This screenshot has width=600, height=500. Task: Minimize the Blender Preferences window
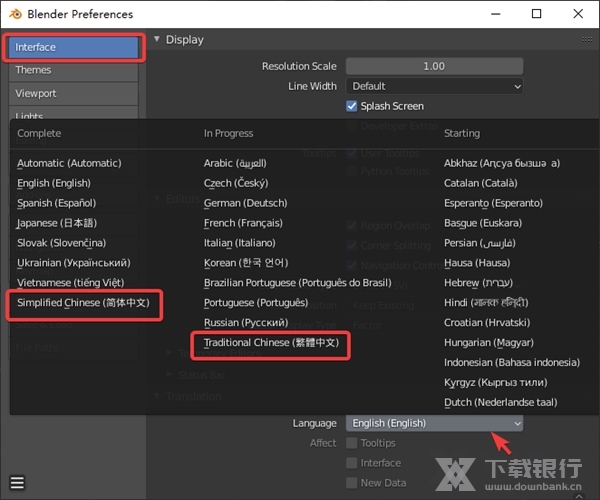pyautogui.click(x=491, y=15)
